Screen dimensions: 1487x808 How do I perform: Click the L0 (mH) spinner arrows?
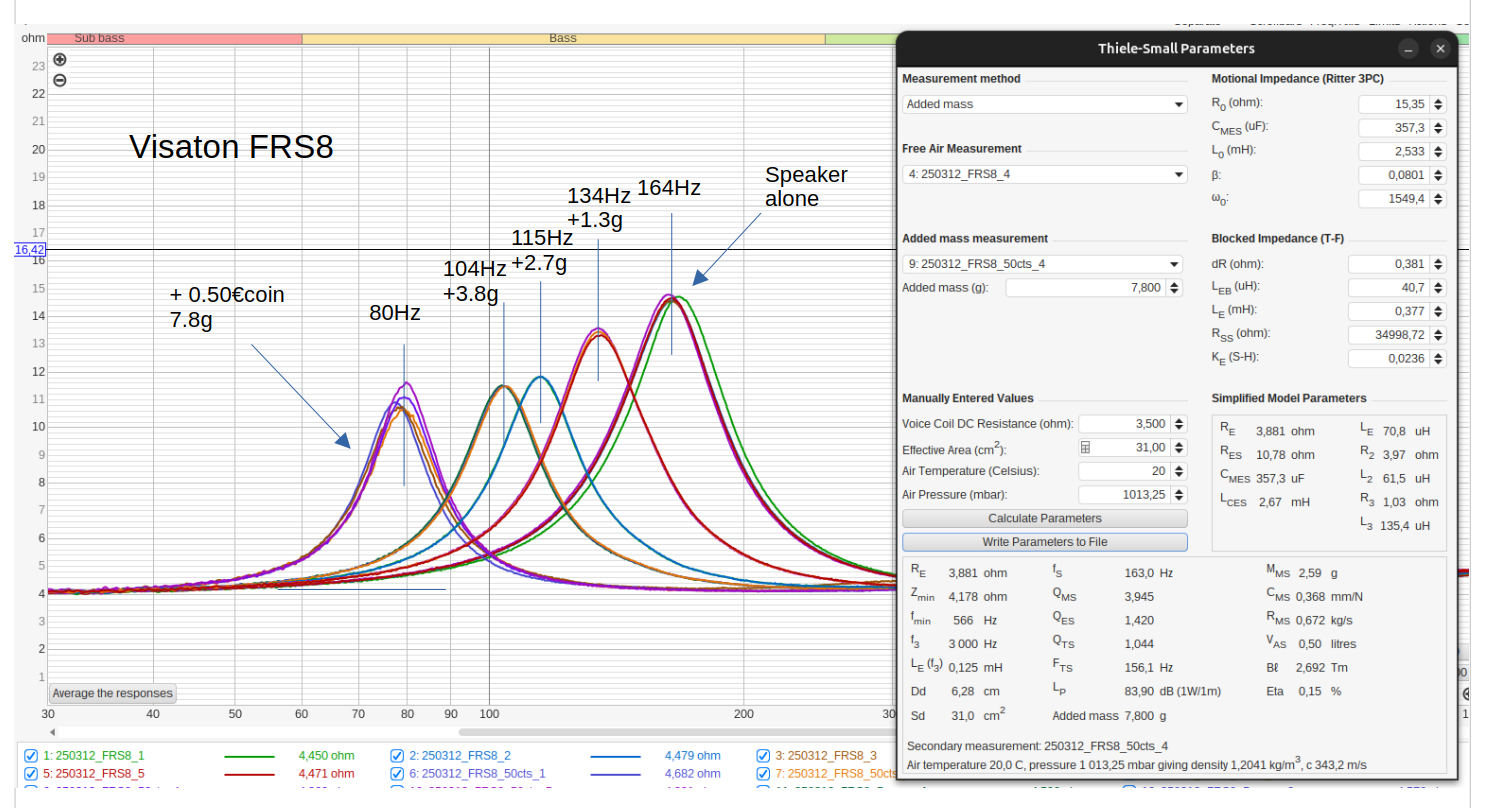tap(1437, 152)
